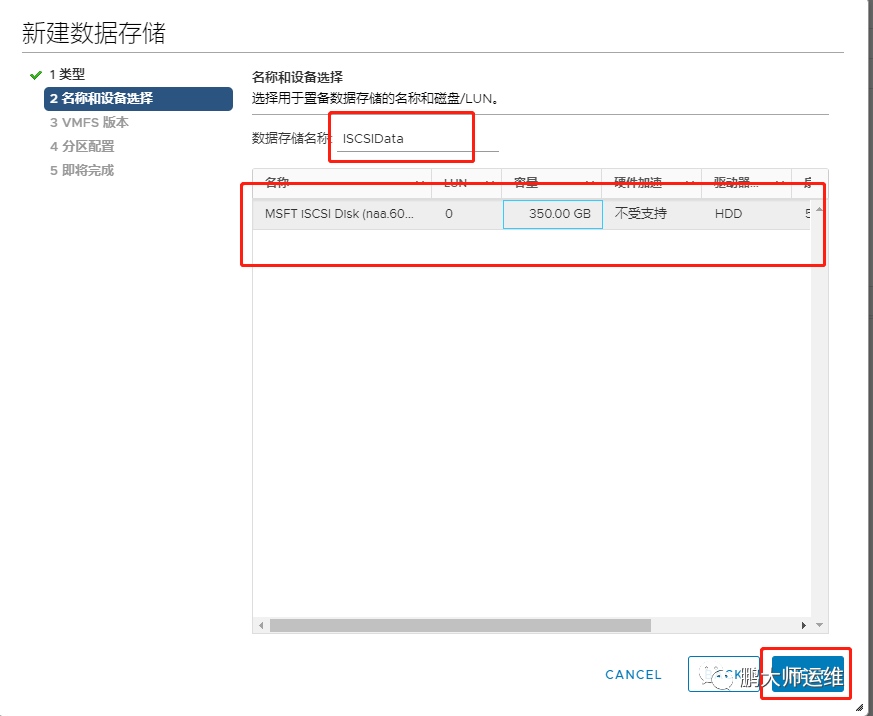Sort table by the 名称 column header
This screenshot has height=716, width=873.
click(342, 183)
